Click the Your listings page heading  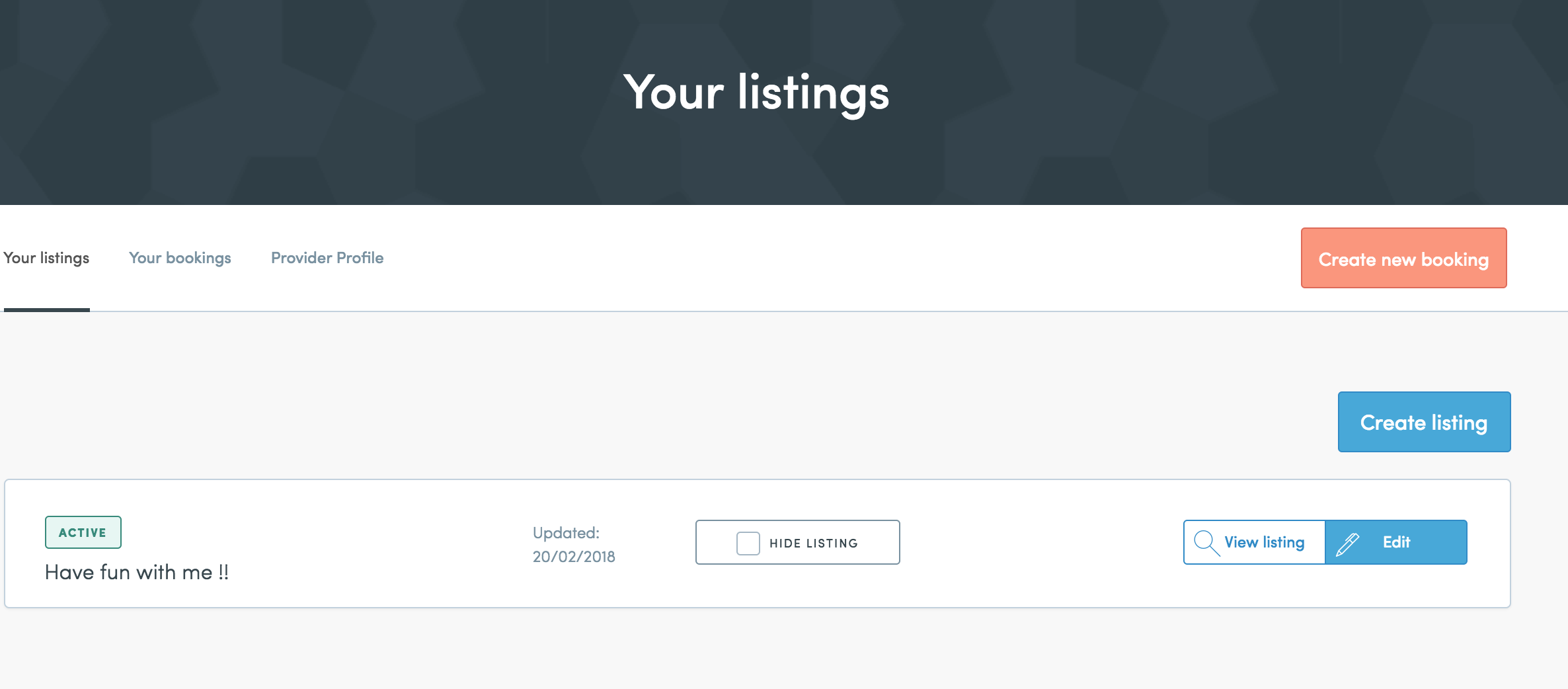[x=756, y=93]
